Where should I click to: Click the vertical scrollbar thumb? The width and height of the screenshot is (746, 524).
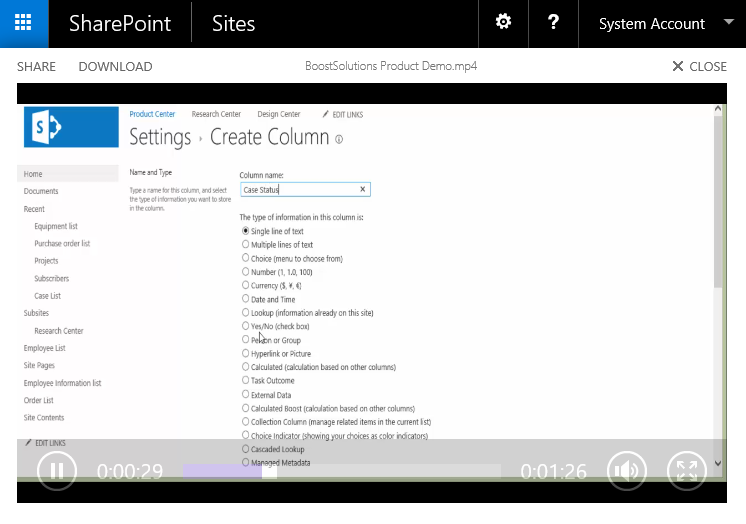718,201
